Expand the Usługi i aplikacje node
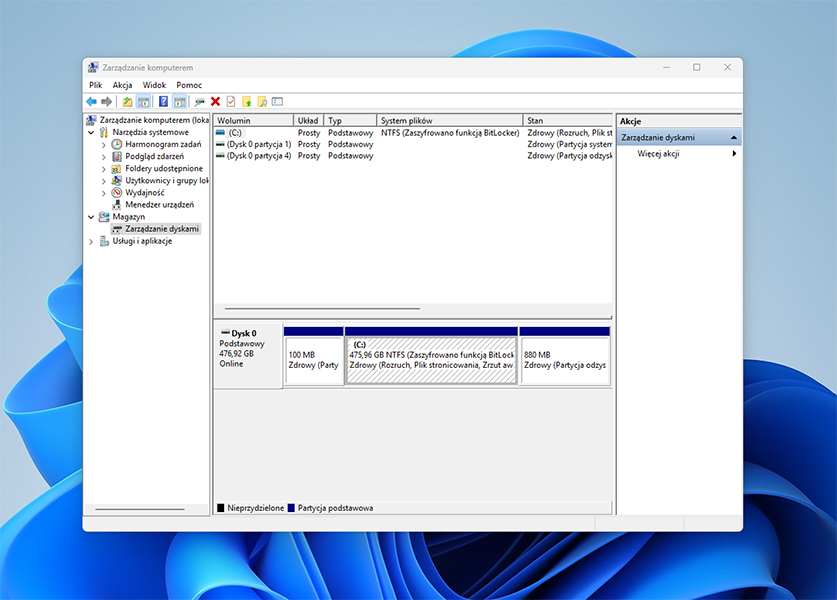The width and height of the screenshot is (837, 600). coord(91,242)
